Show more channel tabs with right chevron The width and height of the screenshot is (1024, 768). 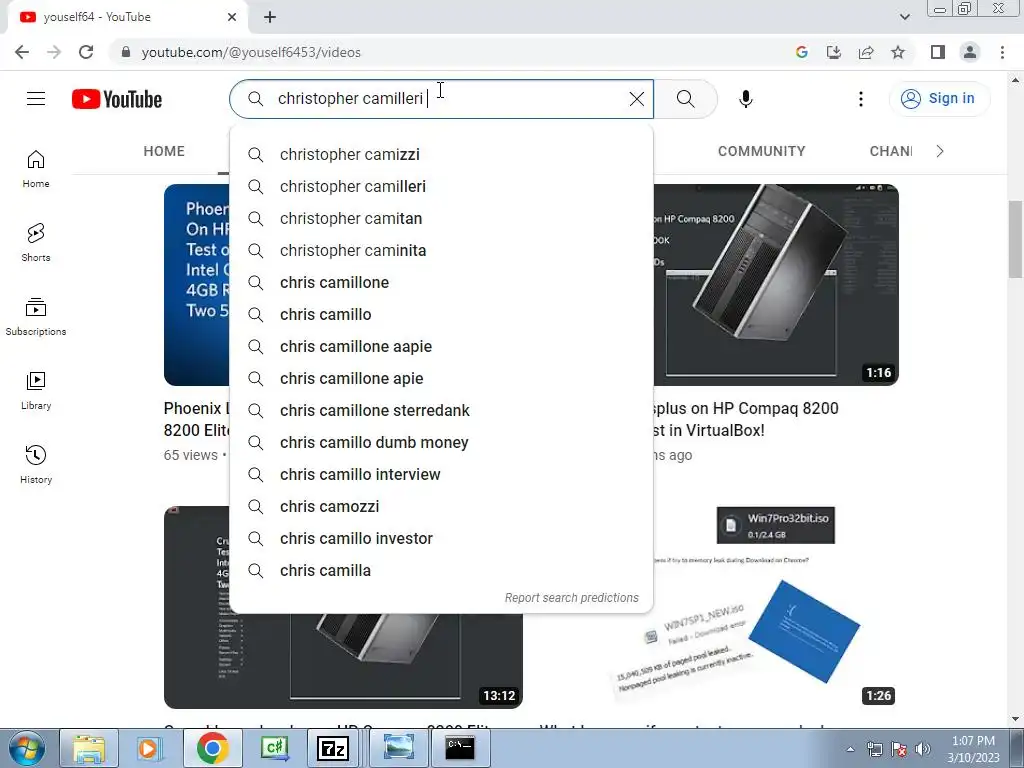(x=940, y=152)
